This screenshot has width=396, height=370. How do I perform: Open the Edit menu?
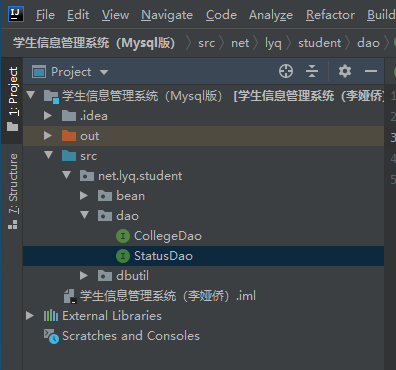[78, 15]
